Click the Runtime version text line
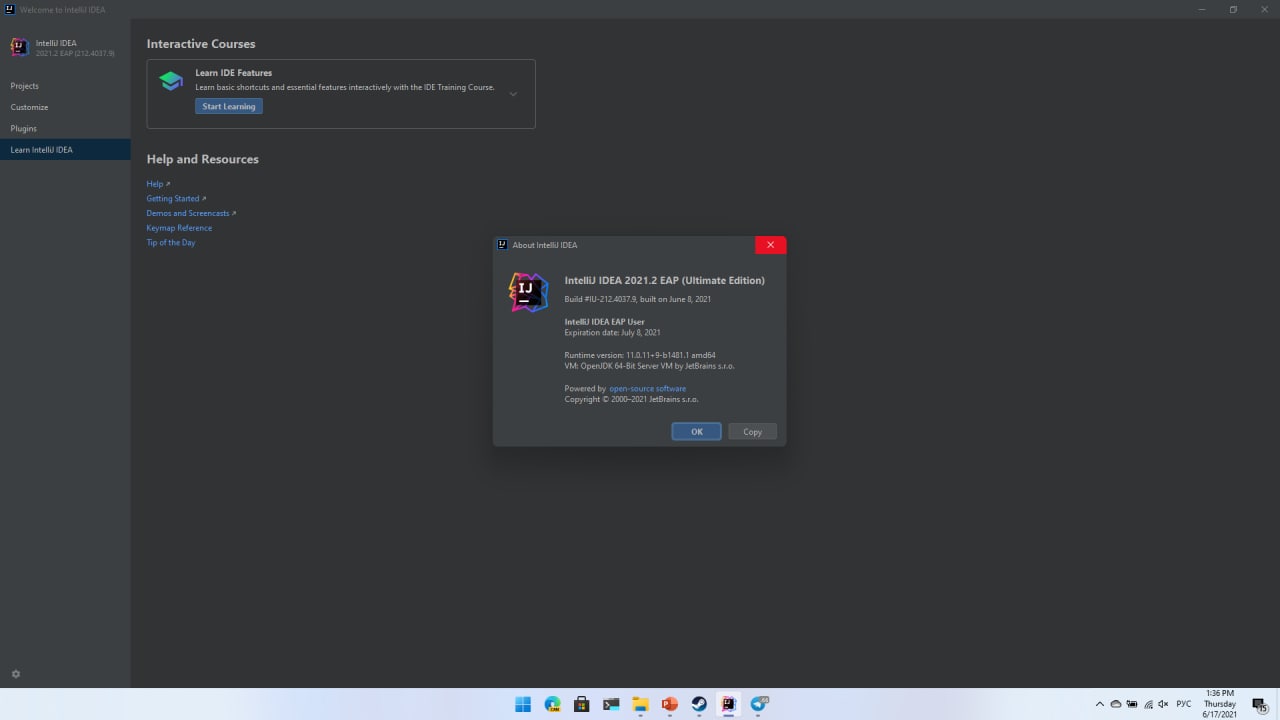 coord(640,355)
